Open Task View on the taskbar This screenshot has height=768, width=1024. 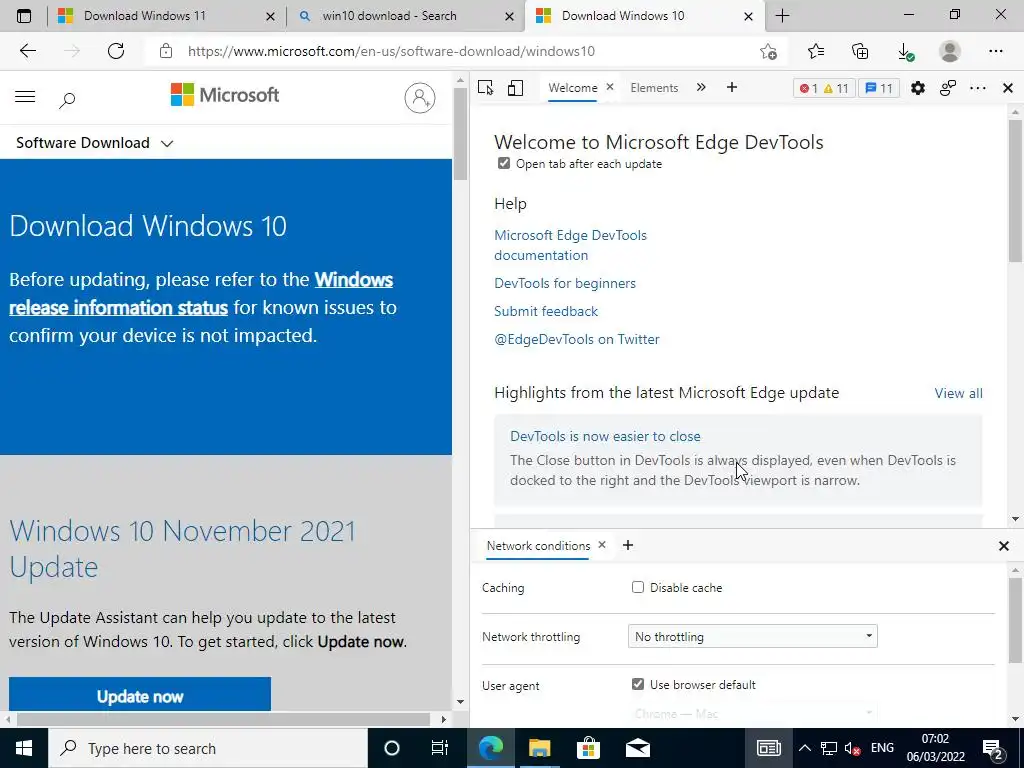[x=440, y=748]
